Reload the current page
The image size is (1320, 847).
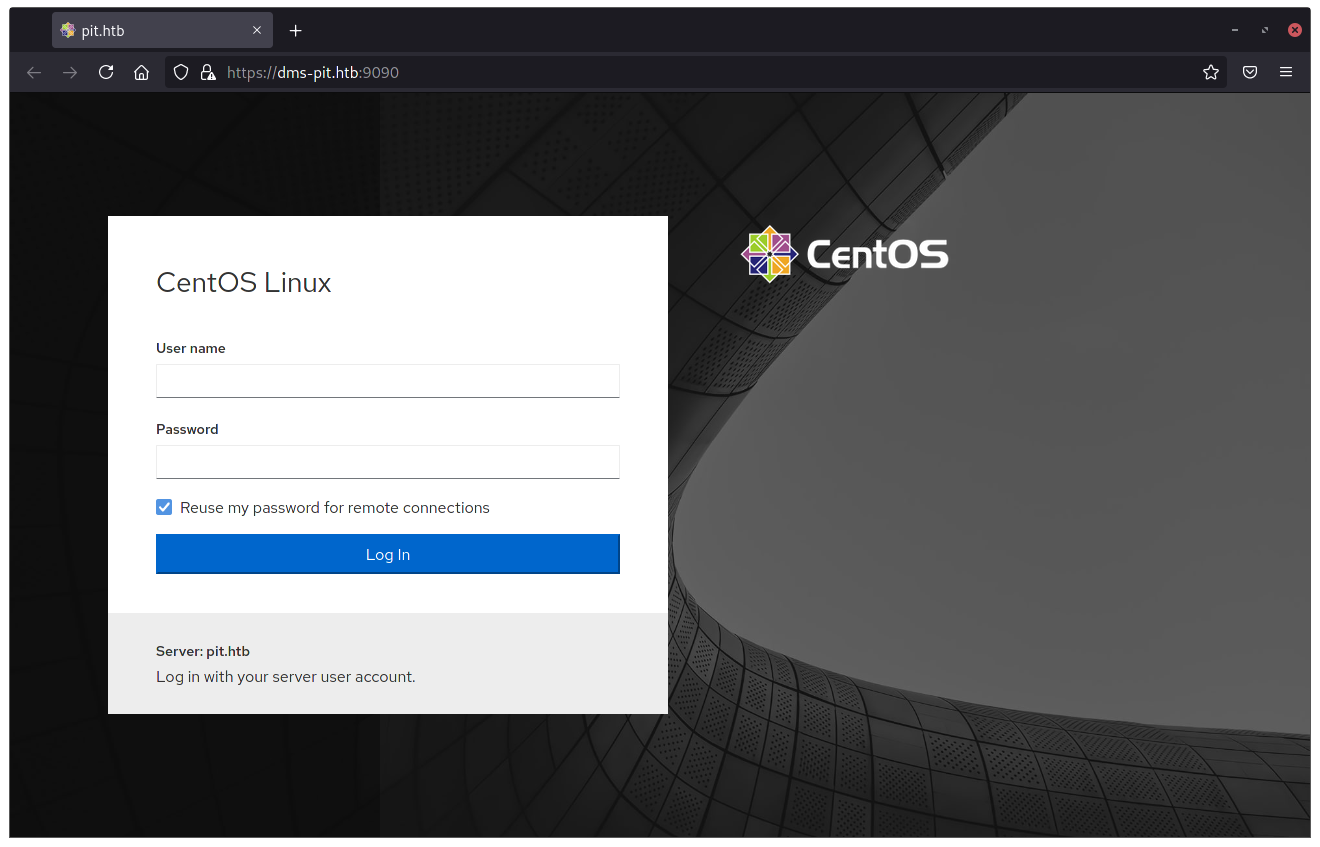point(106,72)
